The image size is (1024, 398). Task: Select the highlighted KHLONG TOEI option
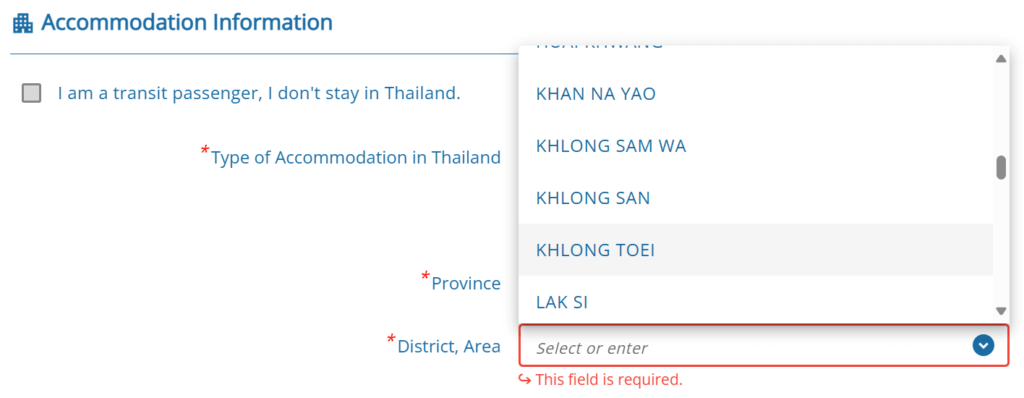756,250
